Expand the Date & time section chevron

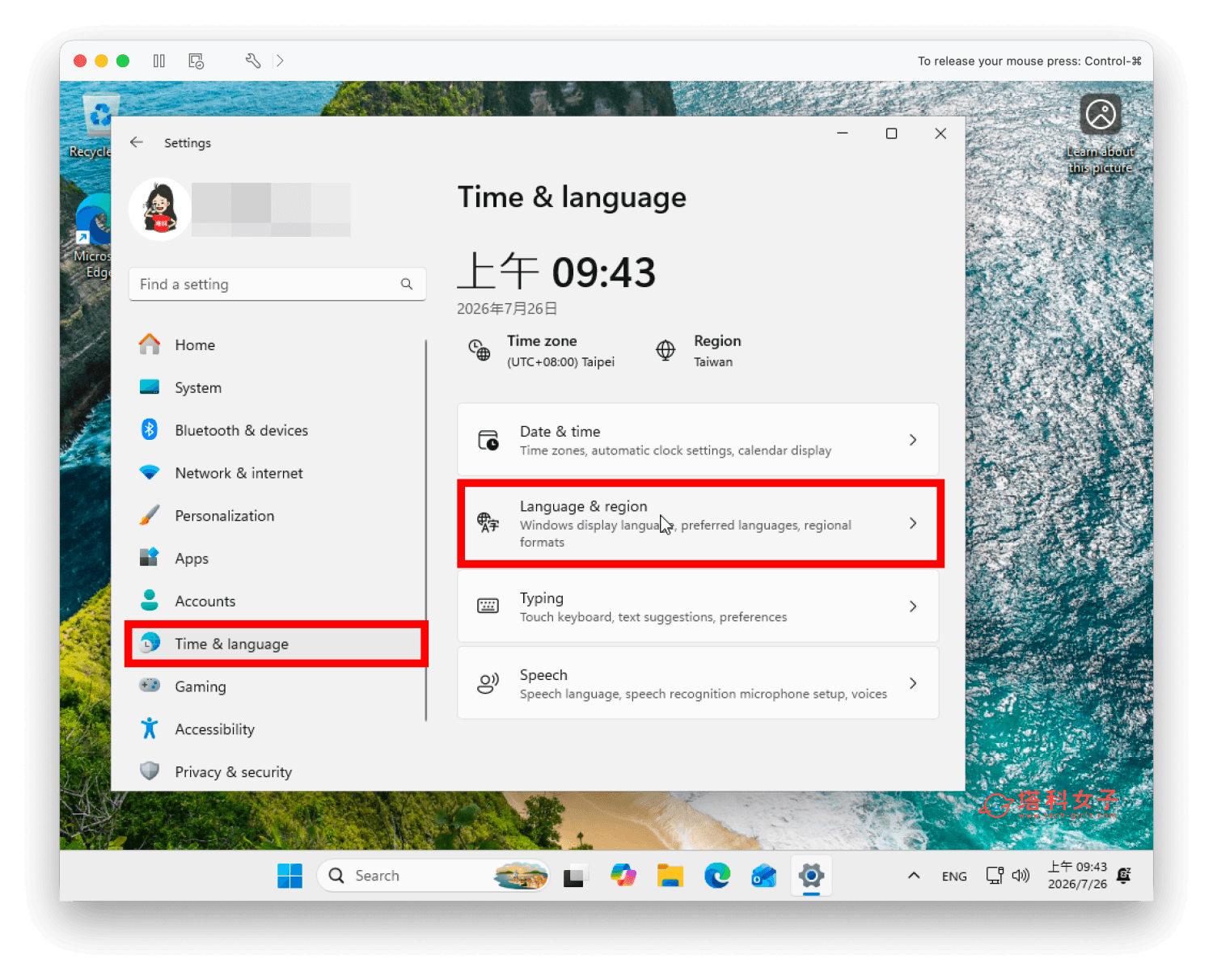(x=913, y=440)
